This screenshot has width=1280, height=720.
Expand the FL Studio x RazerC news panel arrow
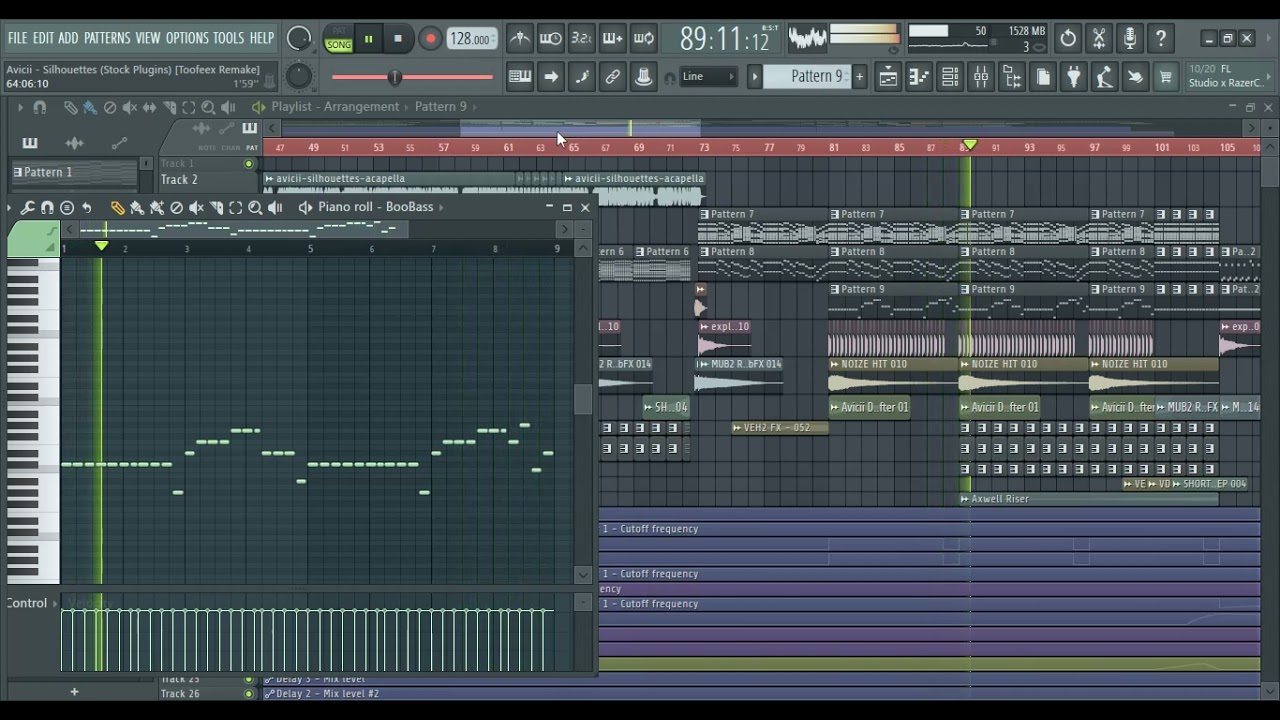pos(1271,76)
